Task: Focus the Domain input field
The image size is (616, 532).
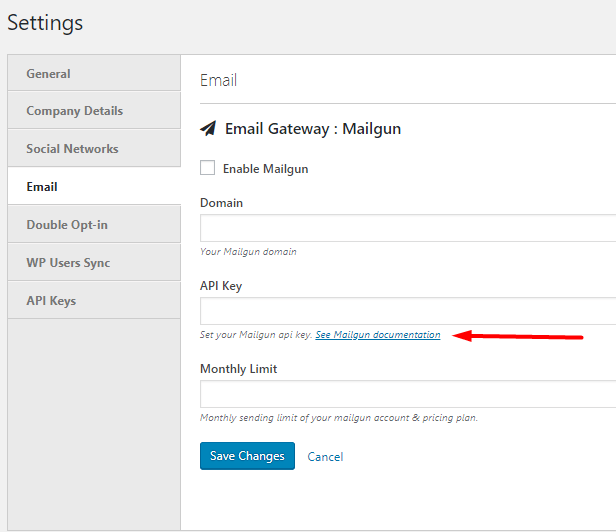Action: pyautogui.click(x=408, y=228)
